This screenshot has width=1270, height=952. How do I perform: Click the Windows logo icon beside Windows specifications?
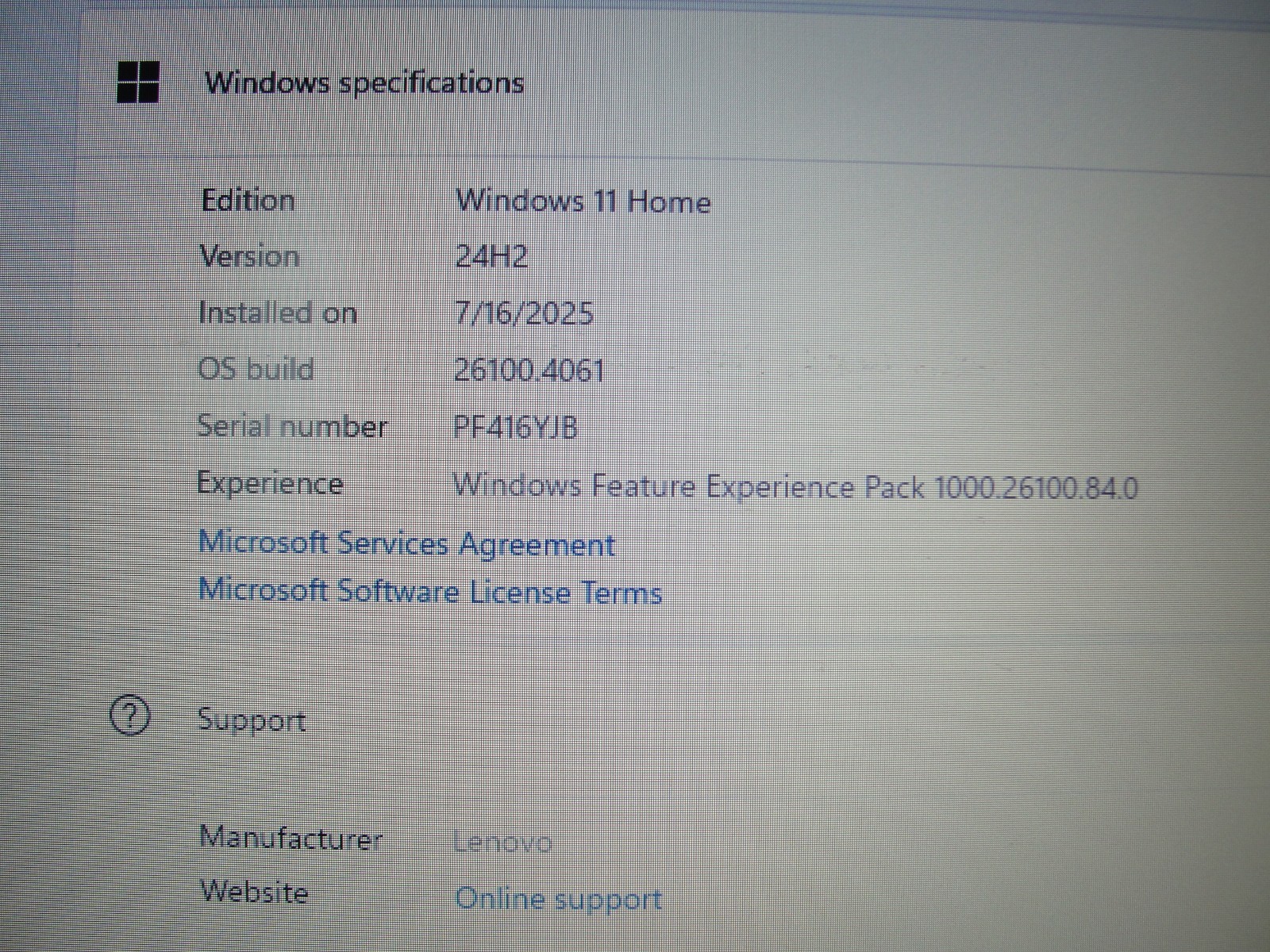click(x=138, y=82)
